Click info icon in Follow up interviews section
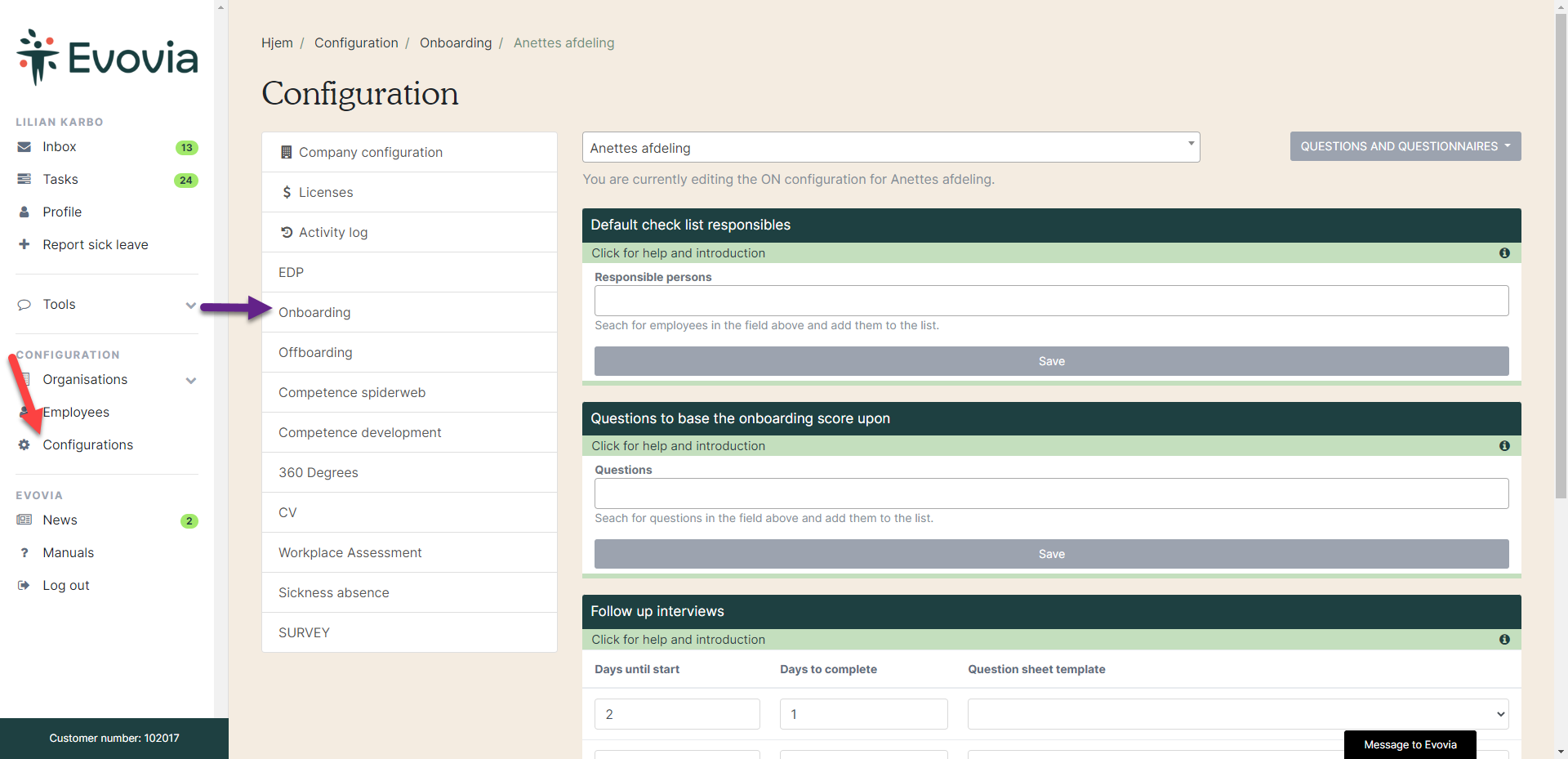This screenshot has width=1568, height=759. [x=1504, y=640]
